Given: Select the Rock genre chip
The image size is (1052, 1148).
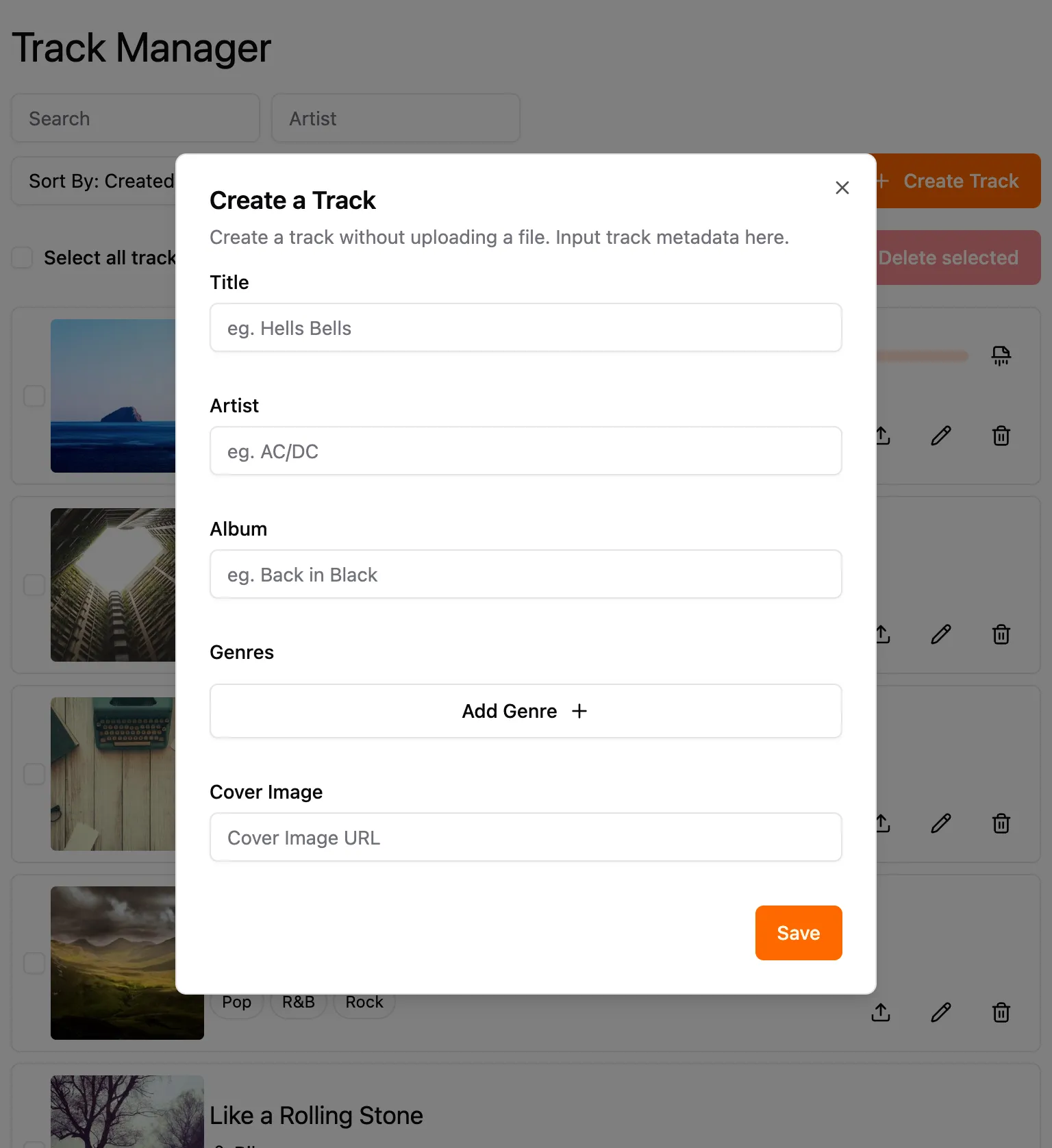Looking at the screenshot, I should point(364,1002).
